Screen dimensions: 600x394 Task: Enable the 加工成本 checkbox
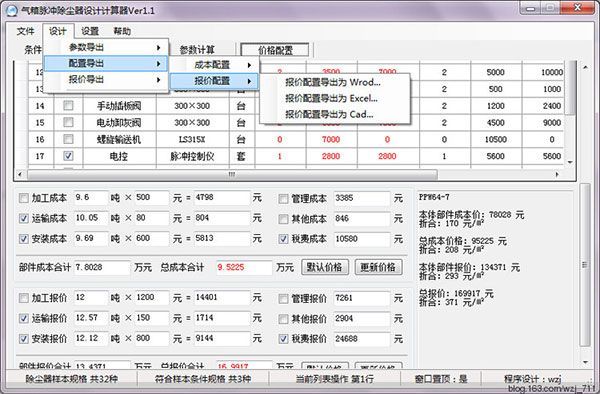coord(24,198)
